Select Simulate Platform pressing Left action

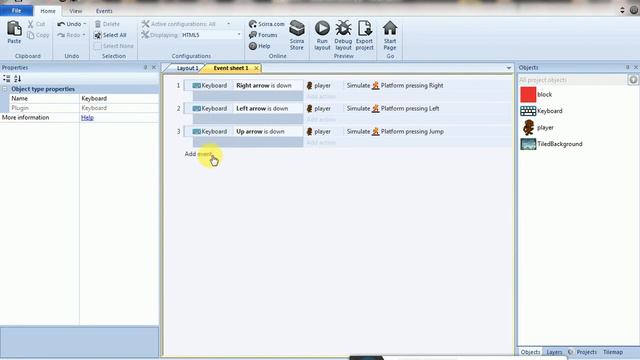click(x=393, y=109)
